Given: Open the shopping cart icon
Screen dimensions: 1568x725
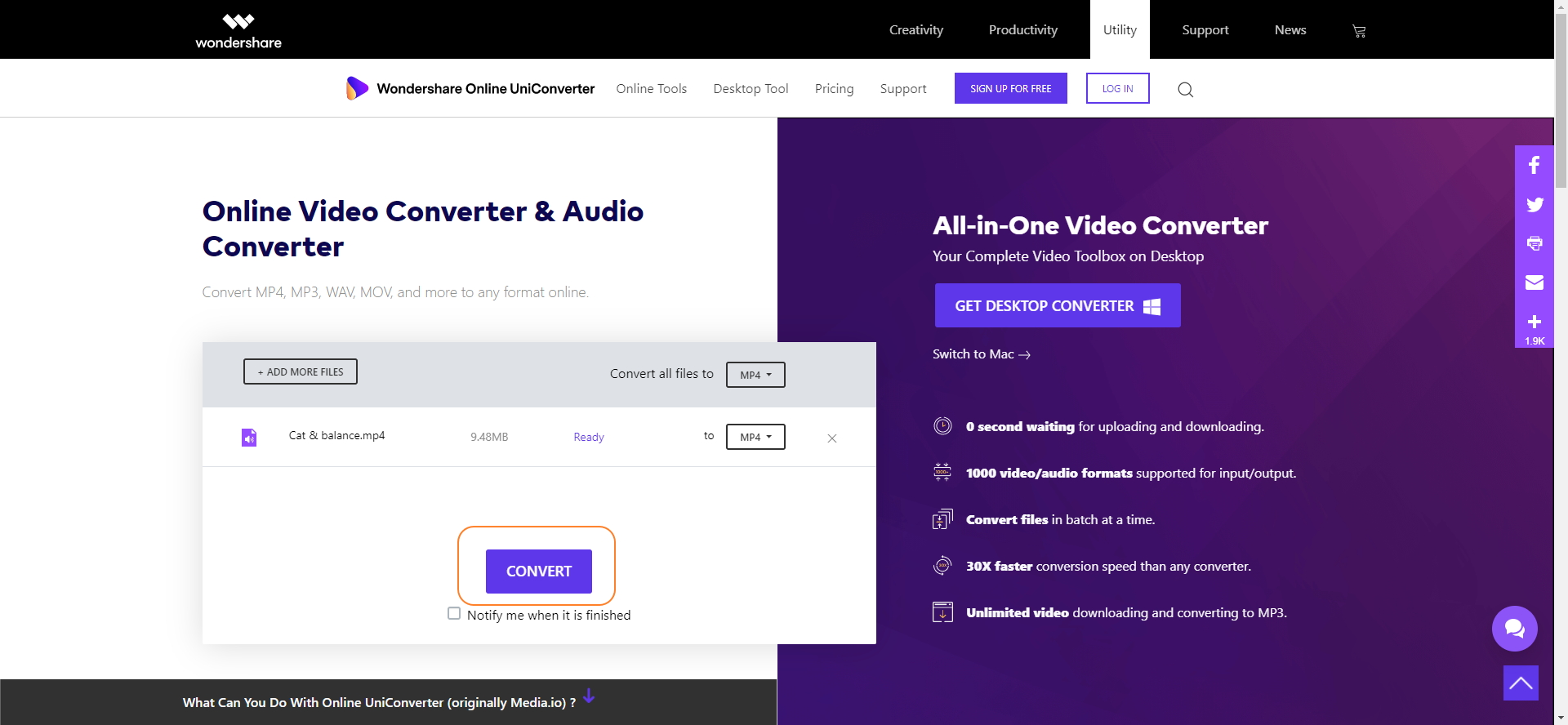Looking at the screenshot, I should click(1359, 31).
